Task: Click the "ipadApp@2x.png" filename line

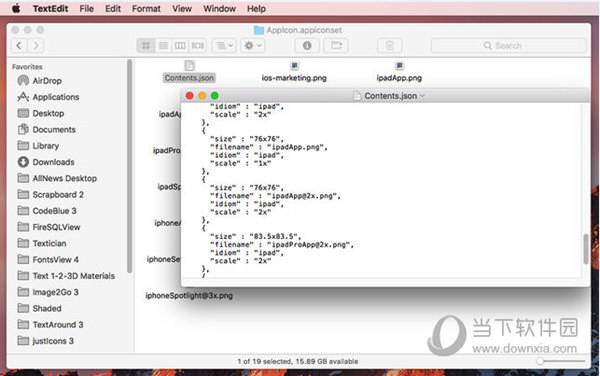Action: [x=275, y=196]
